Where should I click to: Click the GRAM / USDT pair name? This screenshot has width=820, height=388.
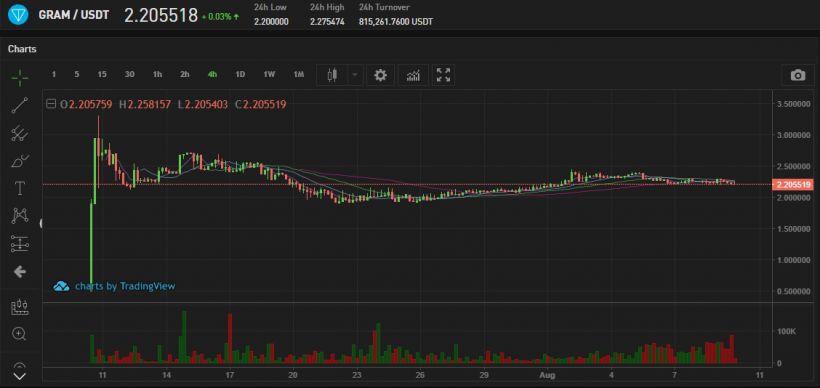(x=74, y=15)
